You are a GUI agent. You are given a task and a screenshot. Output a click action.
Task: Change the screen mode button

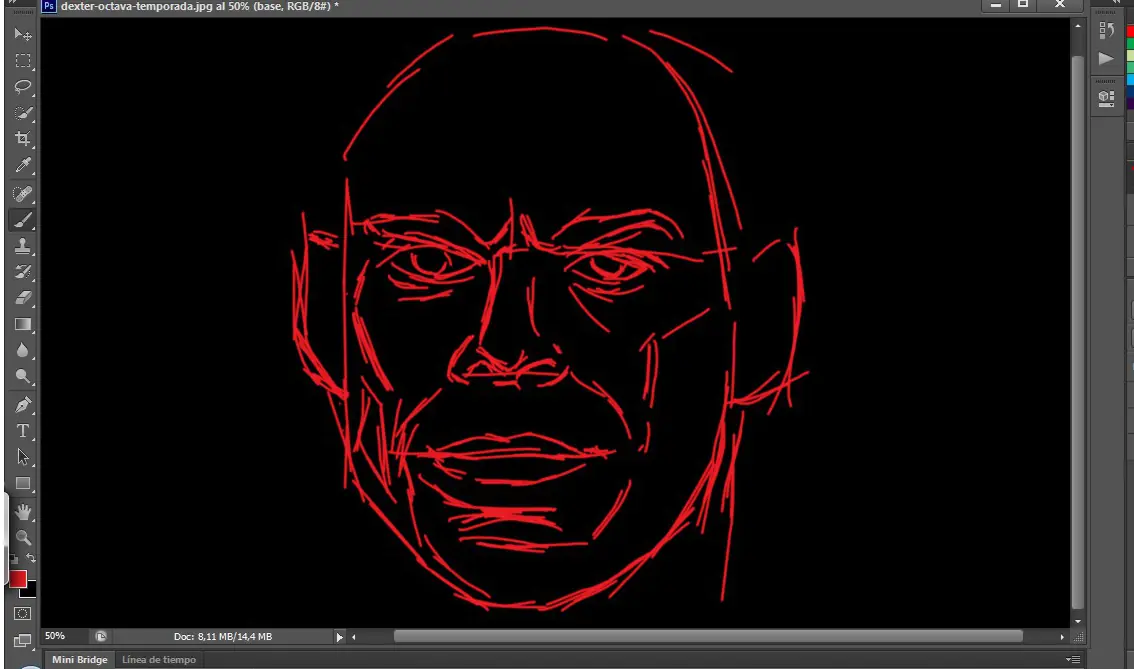22,641
